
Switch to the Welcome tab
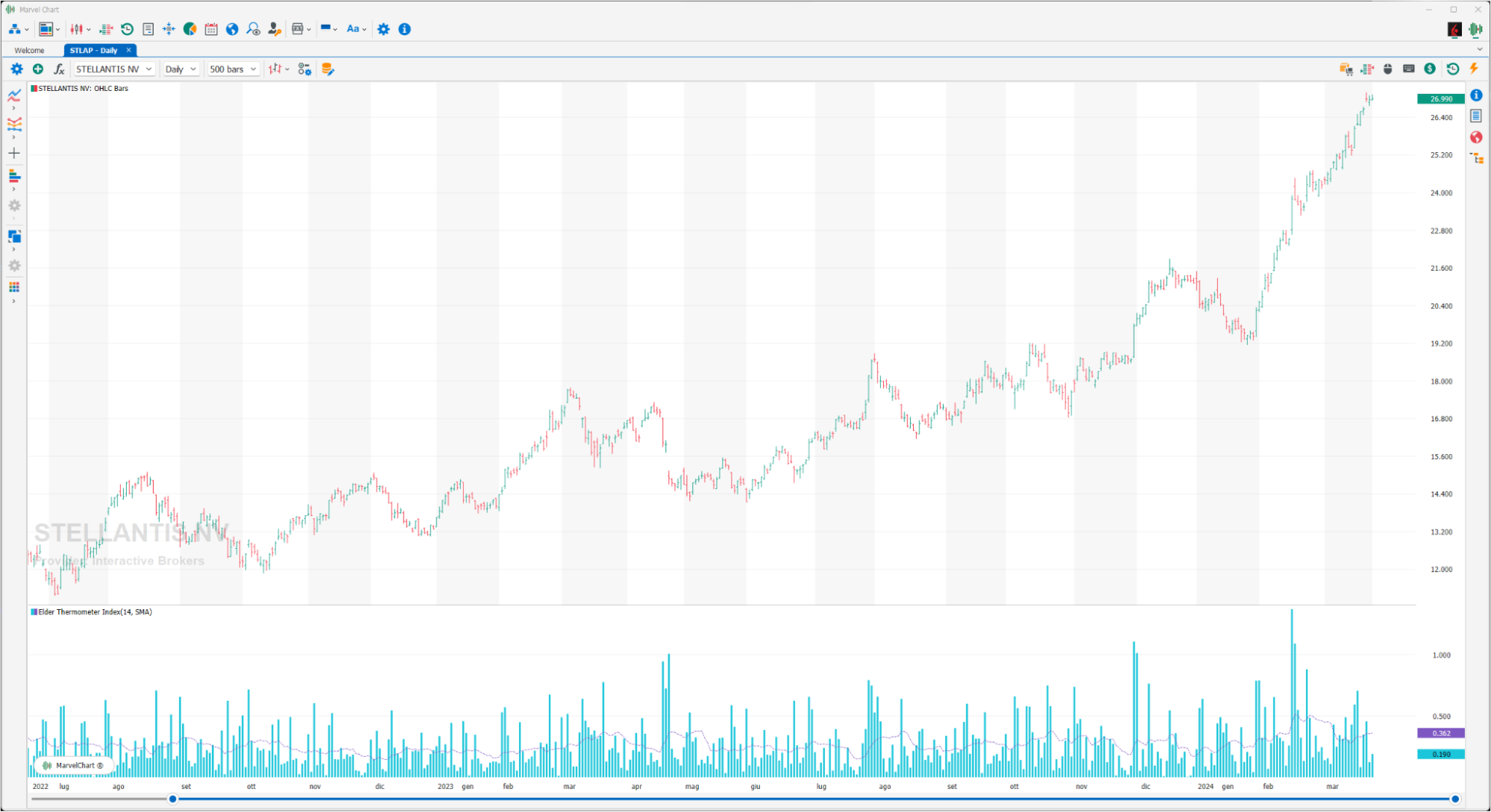[x=30, y=51]
